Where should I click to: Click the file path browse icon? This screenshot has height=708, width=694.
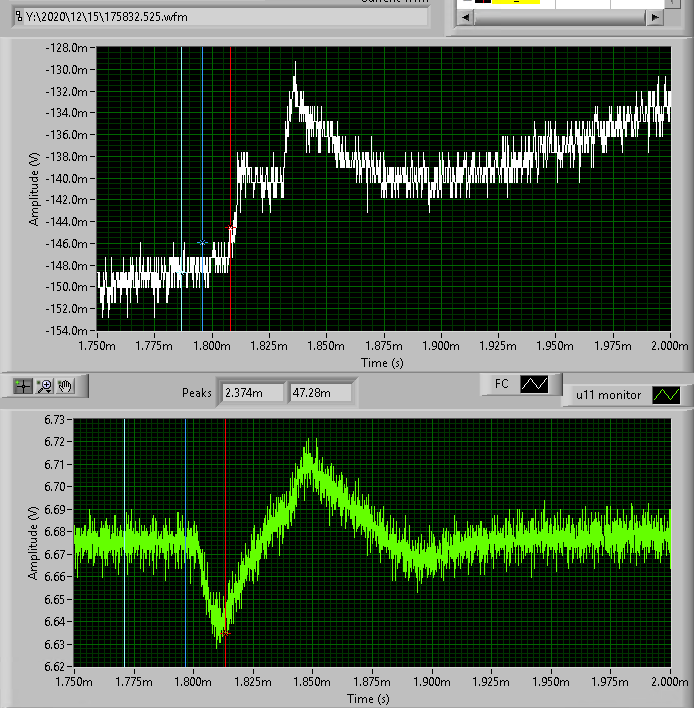18,17
